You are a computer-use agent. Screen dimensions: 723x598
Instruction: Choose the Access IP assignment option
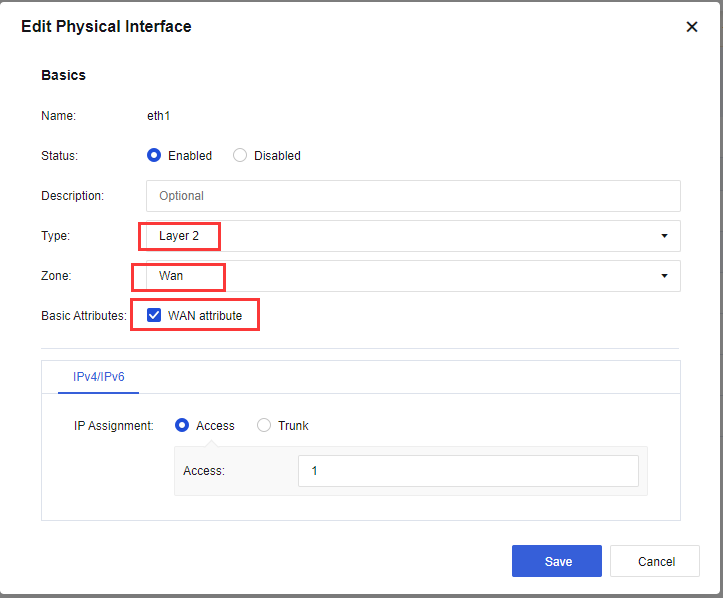coord(182,425)
